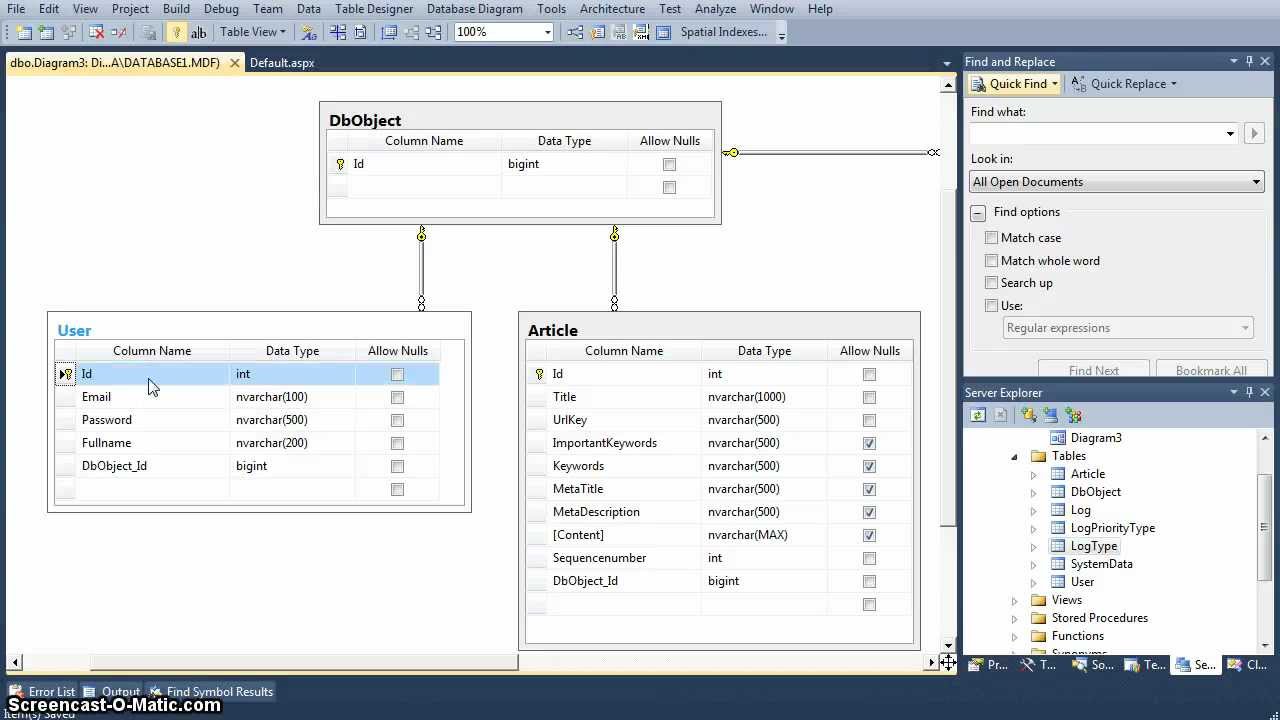
Task: Open the Architecture menu
Action: click(612, 9)
